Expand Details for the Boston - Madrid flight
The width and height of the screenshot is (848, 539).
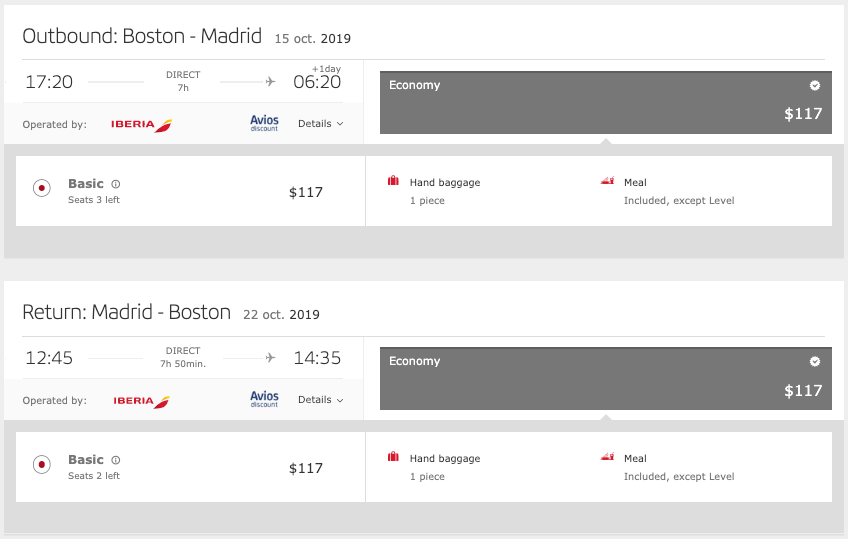320,124
